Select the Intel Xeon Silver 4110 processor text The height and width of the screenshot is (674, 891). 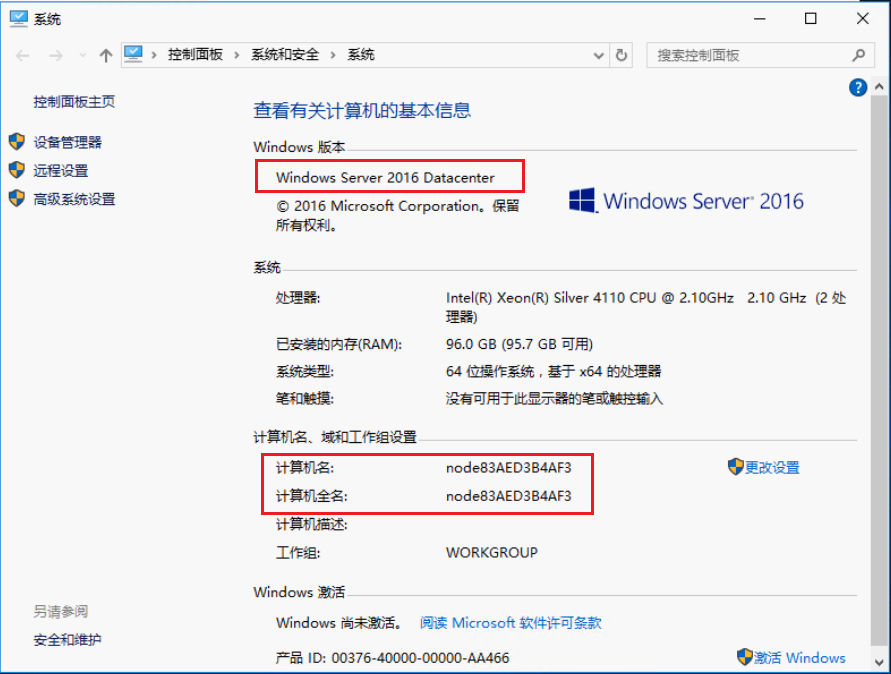(646, 307)
